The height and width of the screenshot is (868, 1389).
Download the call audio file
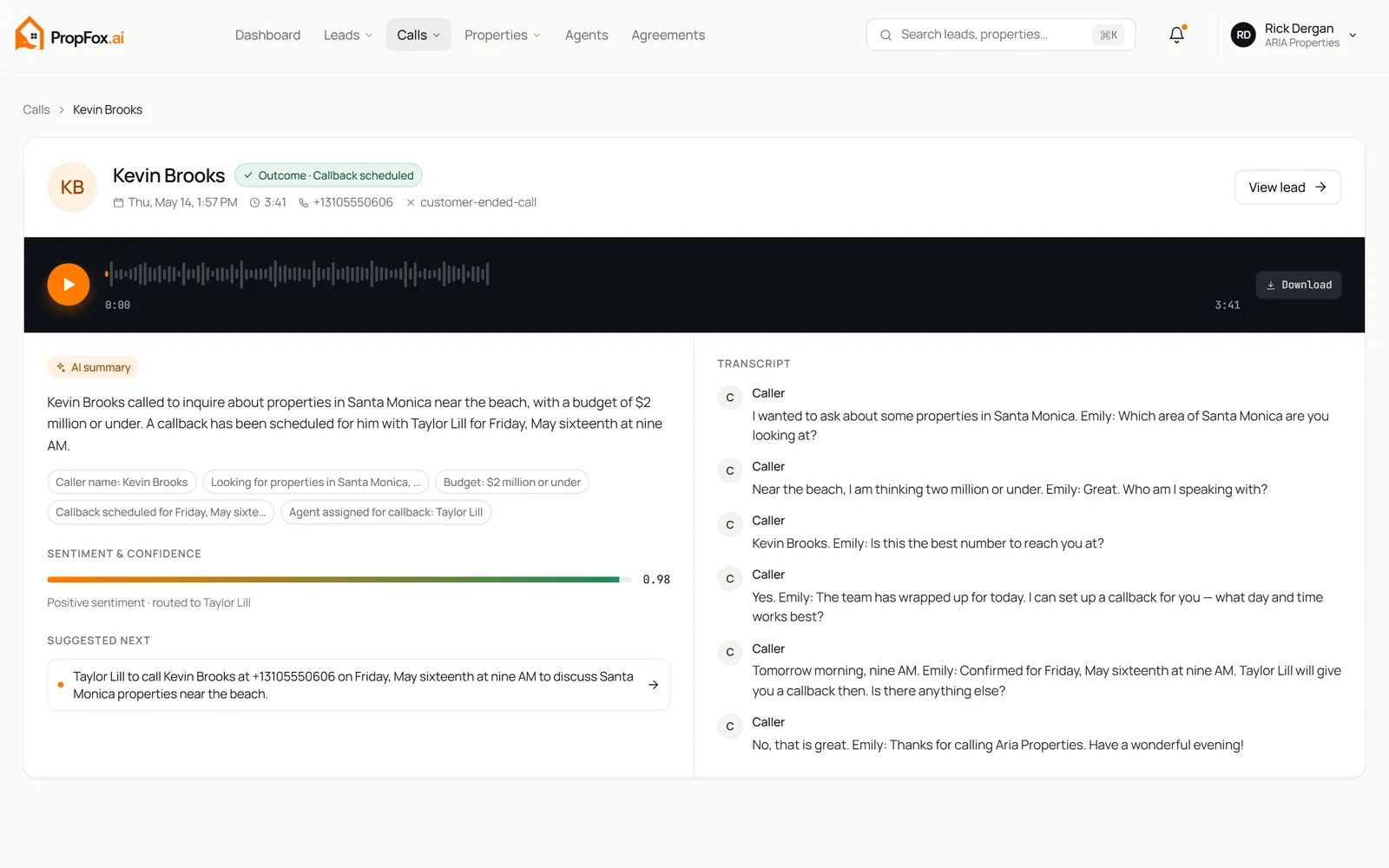pyautogui.click(x=1298, y=285)
